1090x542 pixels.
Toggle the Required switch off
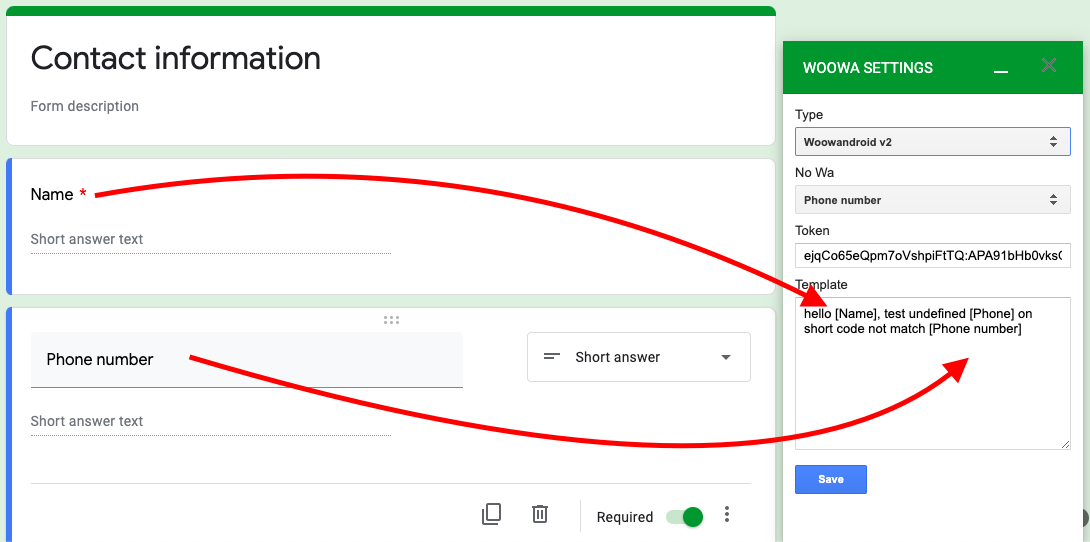tap(685, 516)
